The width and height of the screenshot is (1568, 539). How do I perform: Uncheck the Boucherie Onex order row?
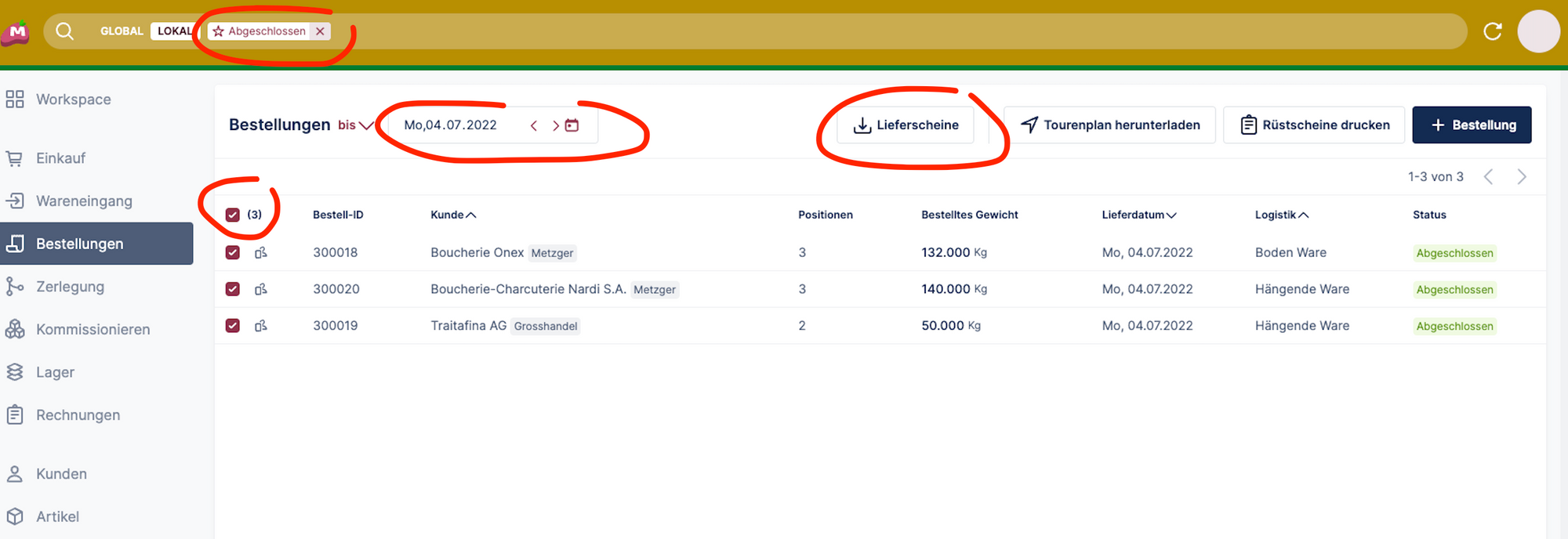pos(233,252)
